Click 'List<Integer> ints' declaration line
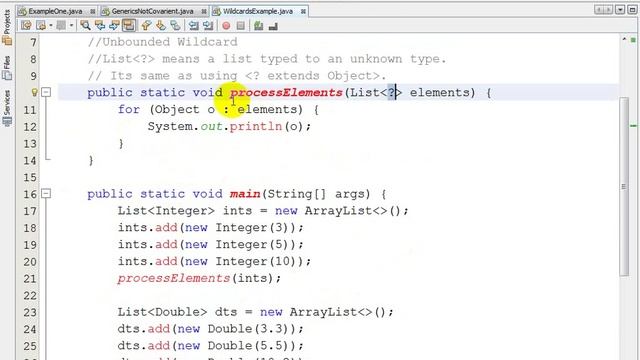 pos(263,211)
